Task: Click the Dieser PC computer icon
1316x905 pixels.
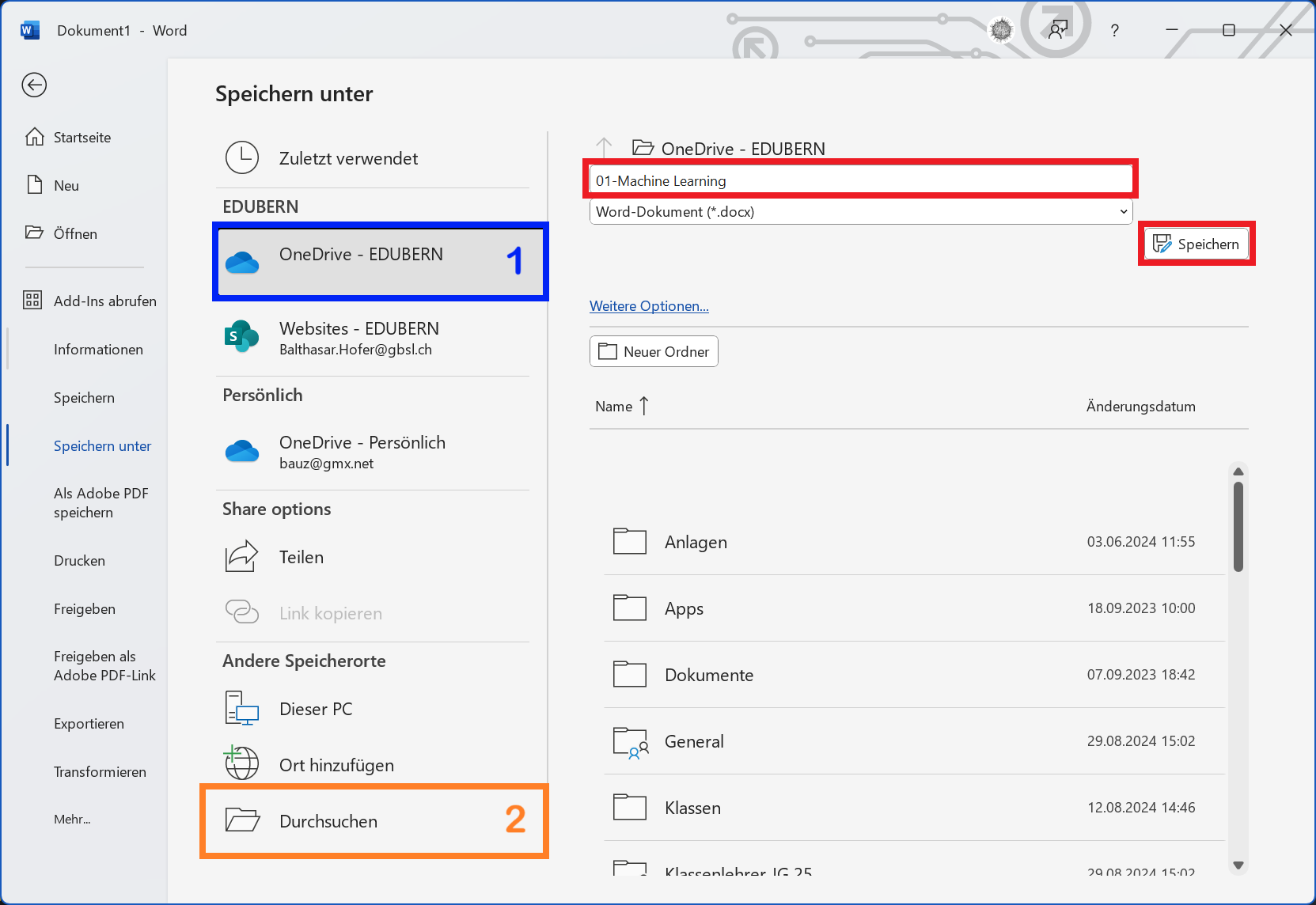Action: point(242,708)
